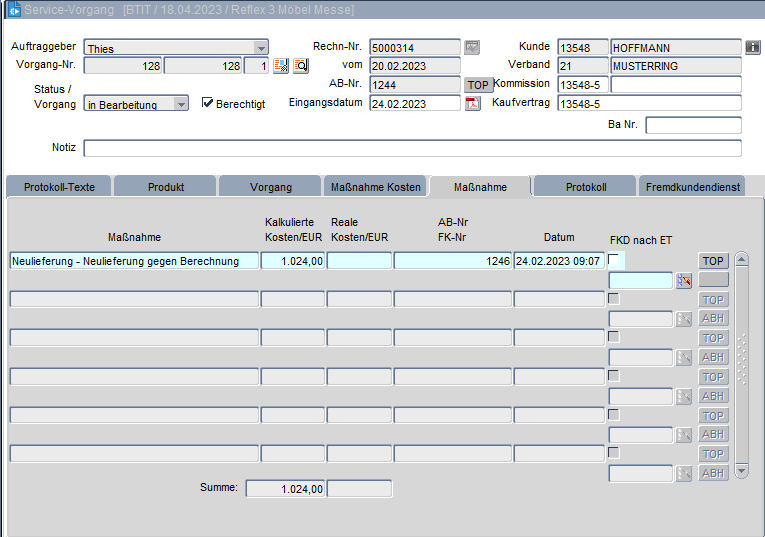Click the icon next to Rechn-Nr. field
The width and height of the screenshot is (765, 537).
point(472,47)
